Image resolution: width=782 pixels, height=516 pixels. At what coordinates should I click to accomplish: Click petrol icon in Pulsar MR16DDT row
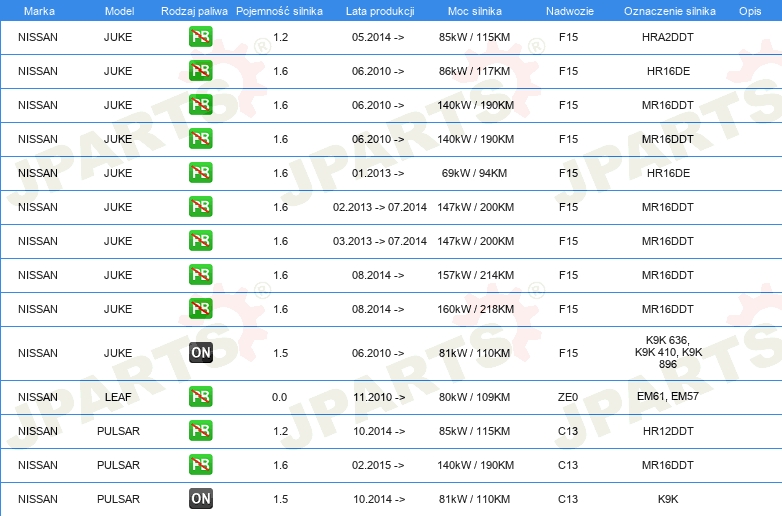[x=200, y=465]
